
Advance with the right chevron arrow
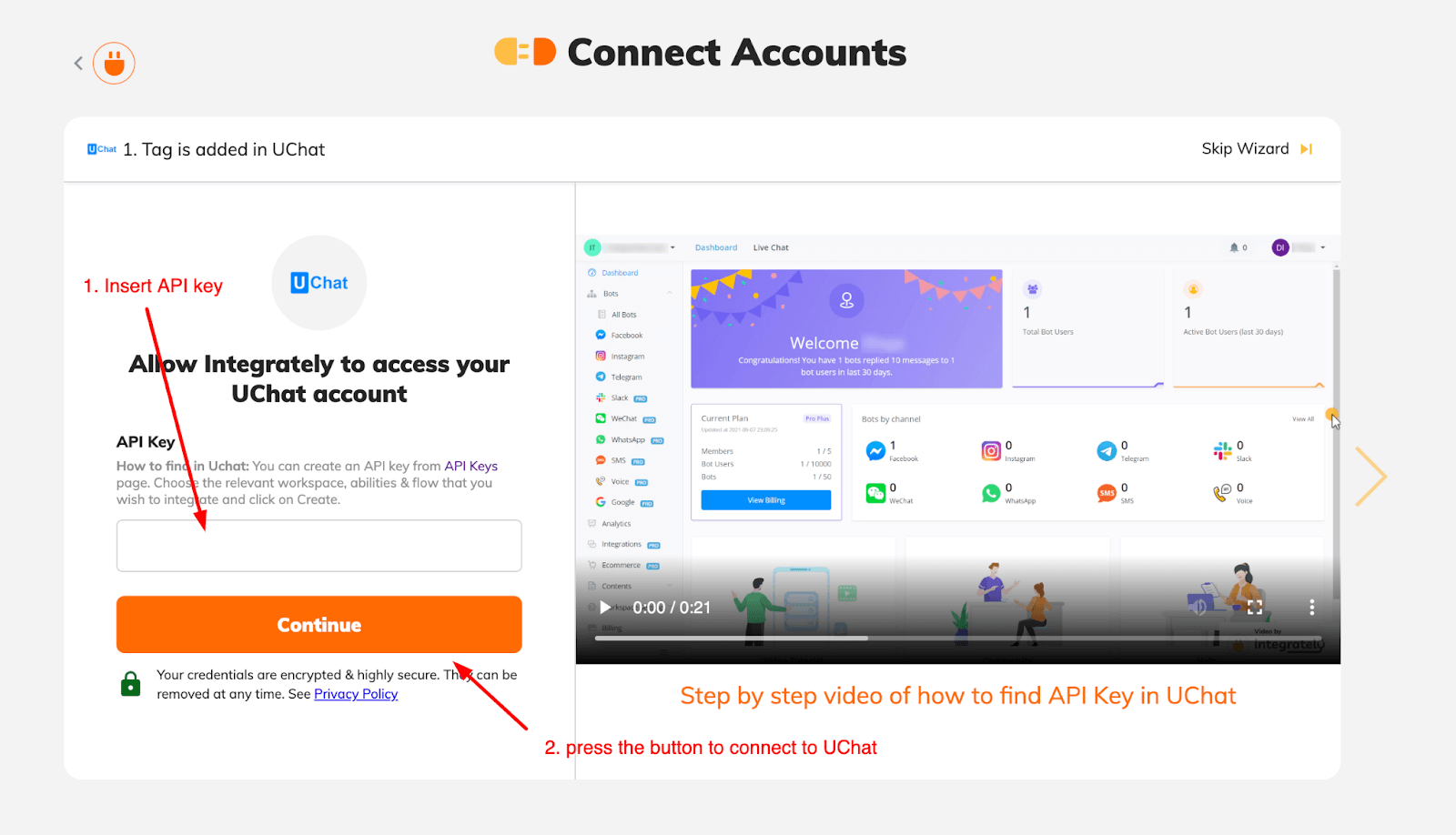[1370, 476]
